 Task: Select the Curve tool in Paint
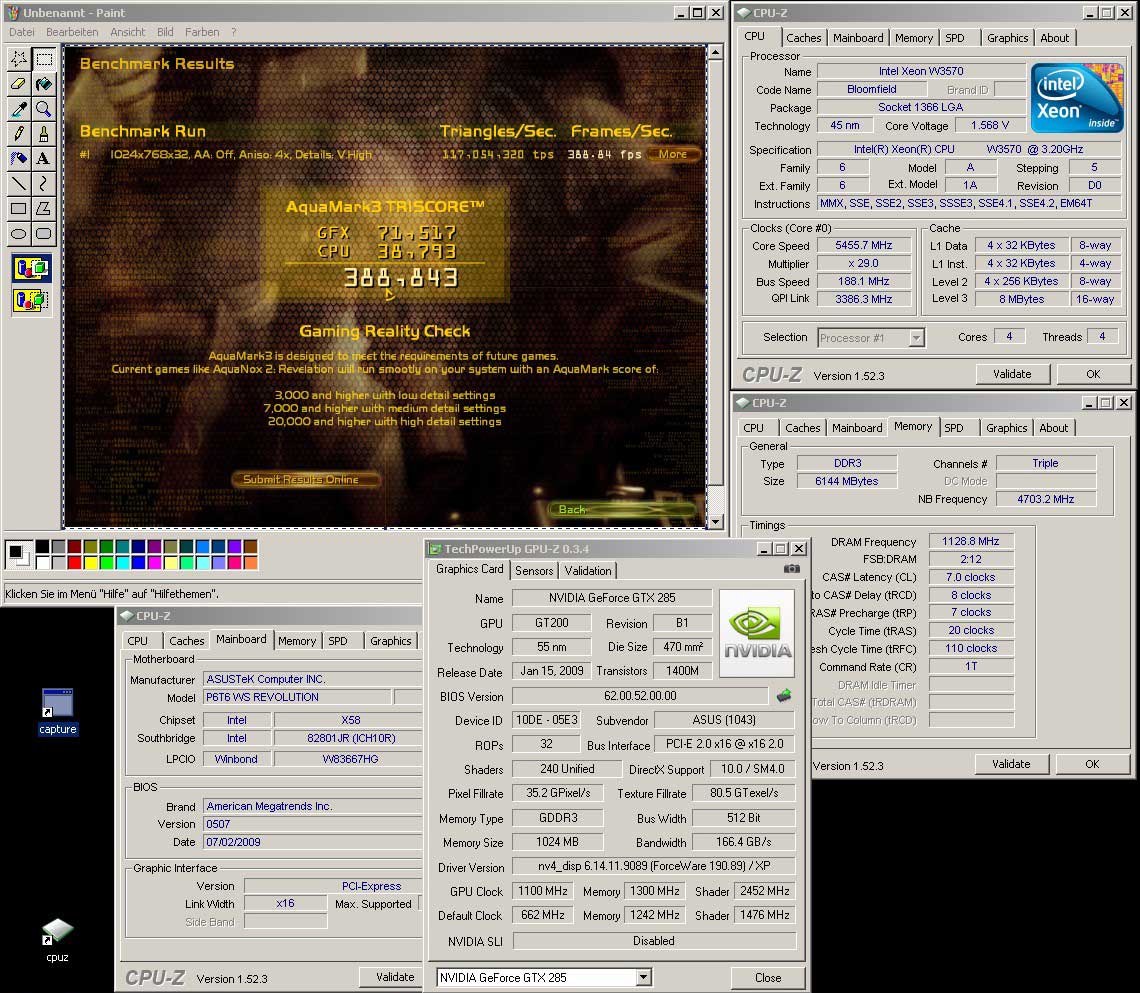[x=44, y=183]
